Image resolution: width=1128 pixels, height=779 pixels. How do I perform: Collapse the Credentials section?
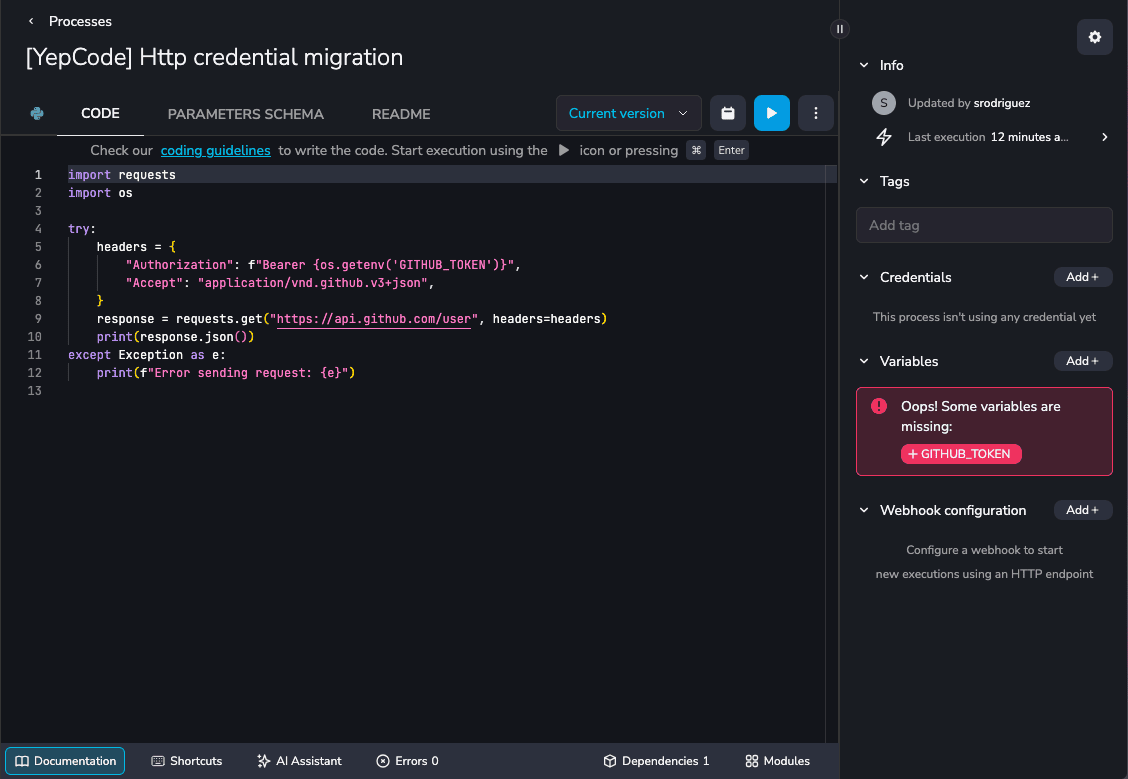[864, 277]
